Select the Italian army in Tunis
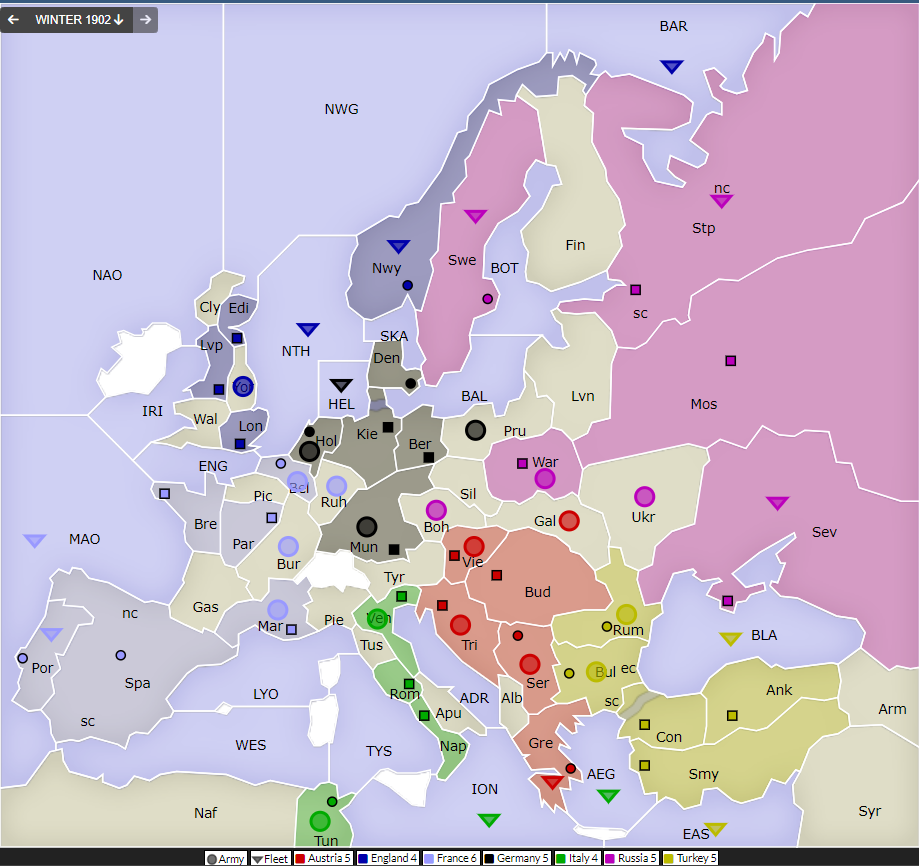 320,821
